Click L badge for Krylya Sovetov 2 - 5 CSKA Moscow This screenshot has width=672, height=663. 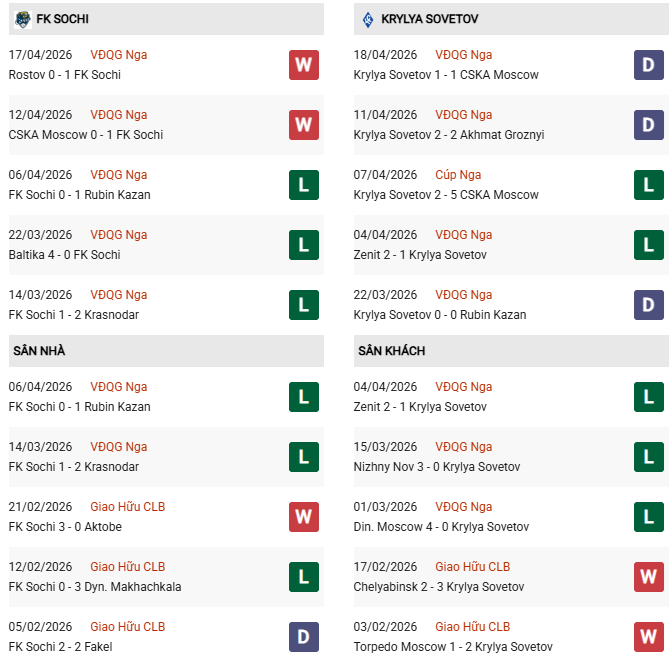click(649, 185)
